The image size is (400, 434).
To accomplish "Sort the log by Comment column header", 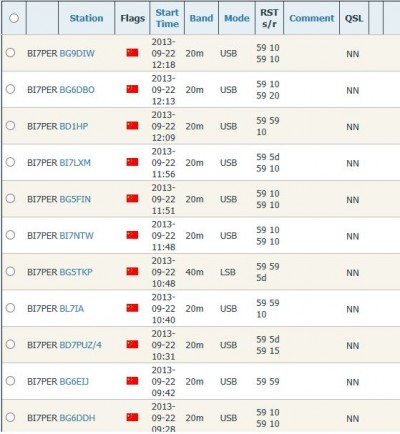I will [x=311, y=18].
